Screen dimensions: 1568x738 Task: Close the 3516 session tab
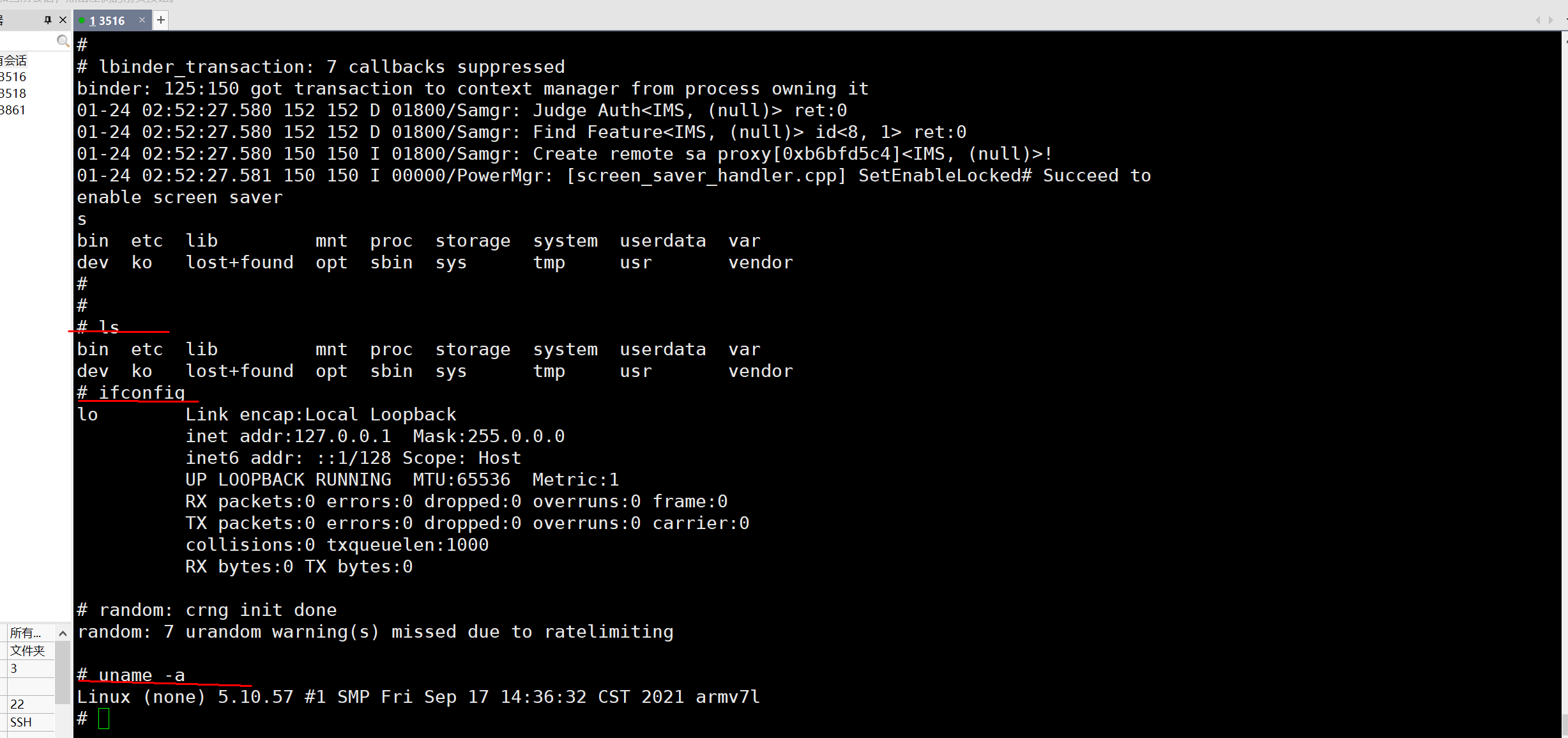coord(141,20)
